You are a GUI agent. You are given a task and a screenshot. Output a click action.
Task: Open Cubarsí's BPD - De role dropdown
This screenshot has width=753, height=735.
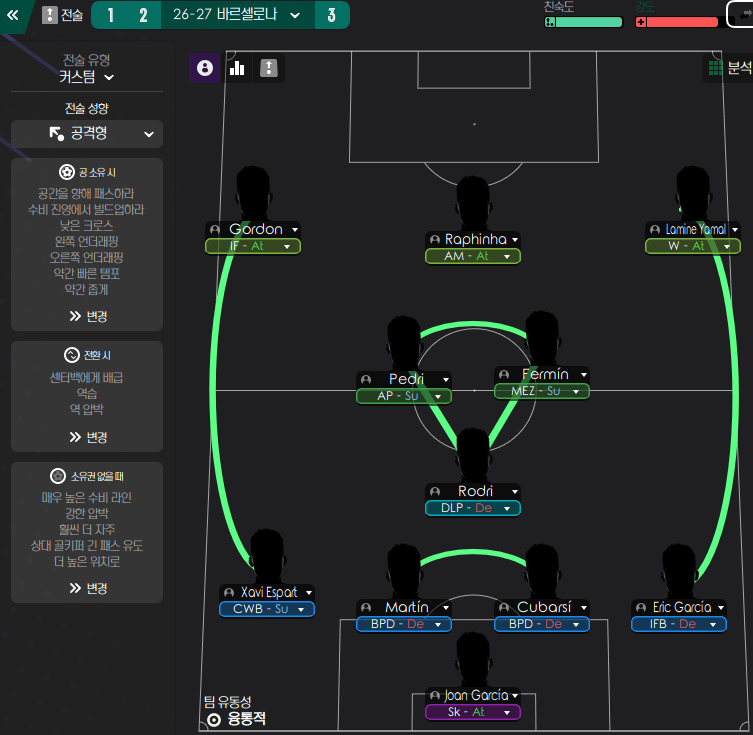(542, 624)
